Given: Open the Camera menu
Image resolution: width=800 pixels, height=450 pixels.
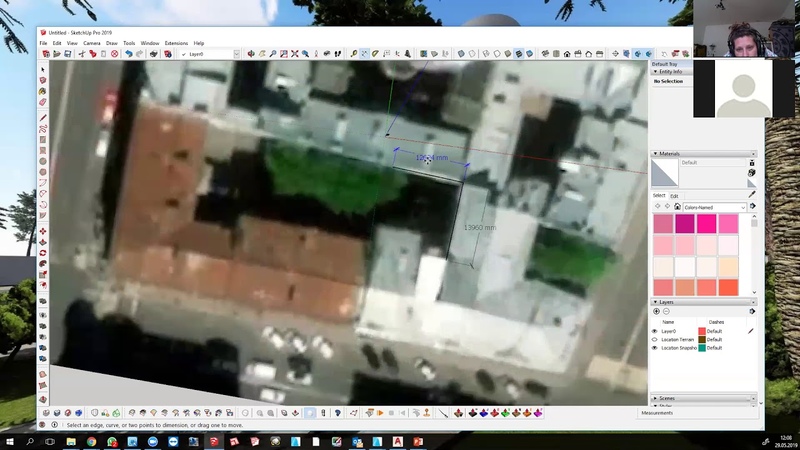Looking at the screenshot, I should coord(92,43).
